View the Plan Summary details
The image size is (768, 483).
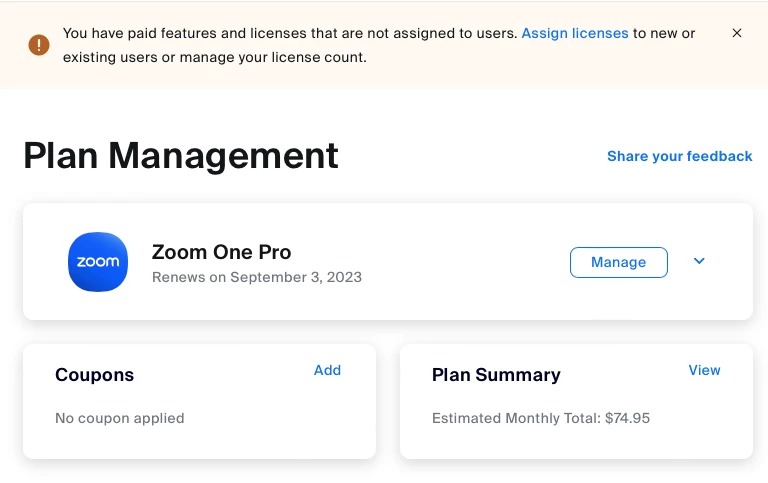click(704, 370)
